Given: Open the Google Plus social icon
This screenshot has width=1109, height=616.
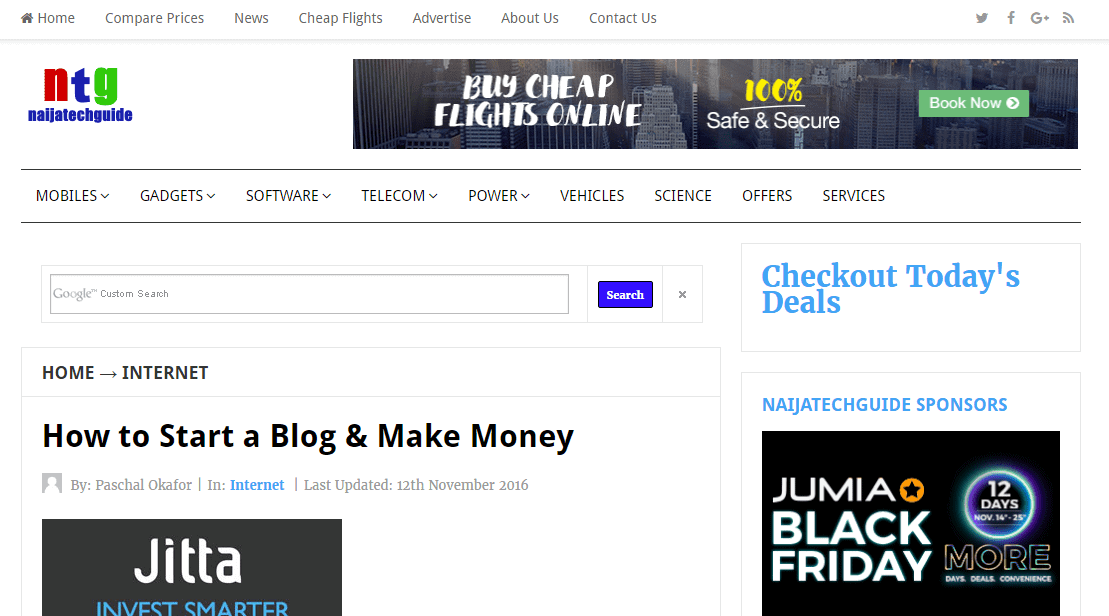Looking at the screenshot, I should click(x=1039, y=18).
